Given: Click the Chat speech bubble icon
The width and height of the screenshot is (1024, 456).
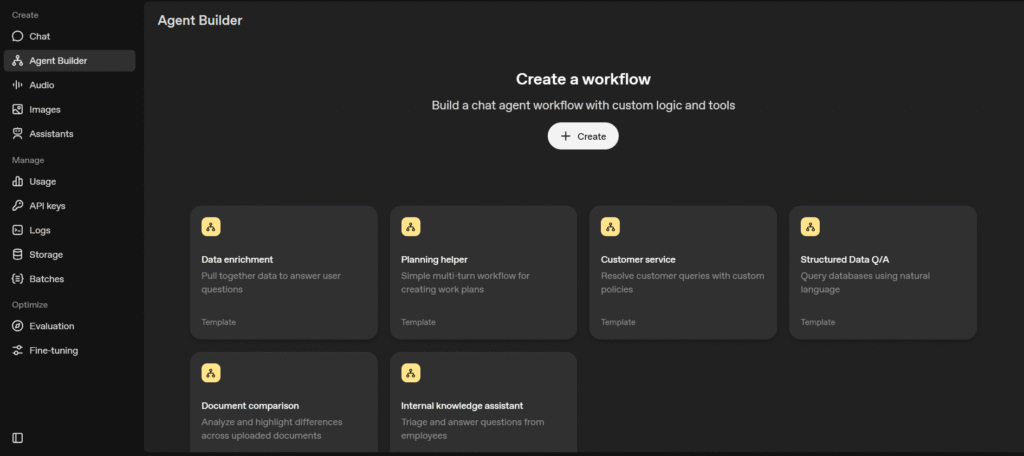Looking at the screenshot, I should (x=18, y=36).
